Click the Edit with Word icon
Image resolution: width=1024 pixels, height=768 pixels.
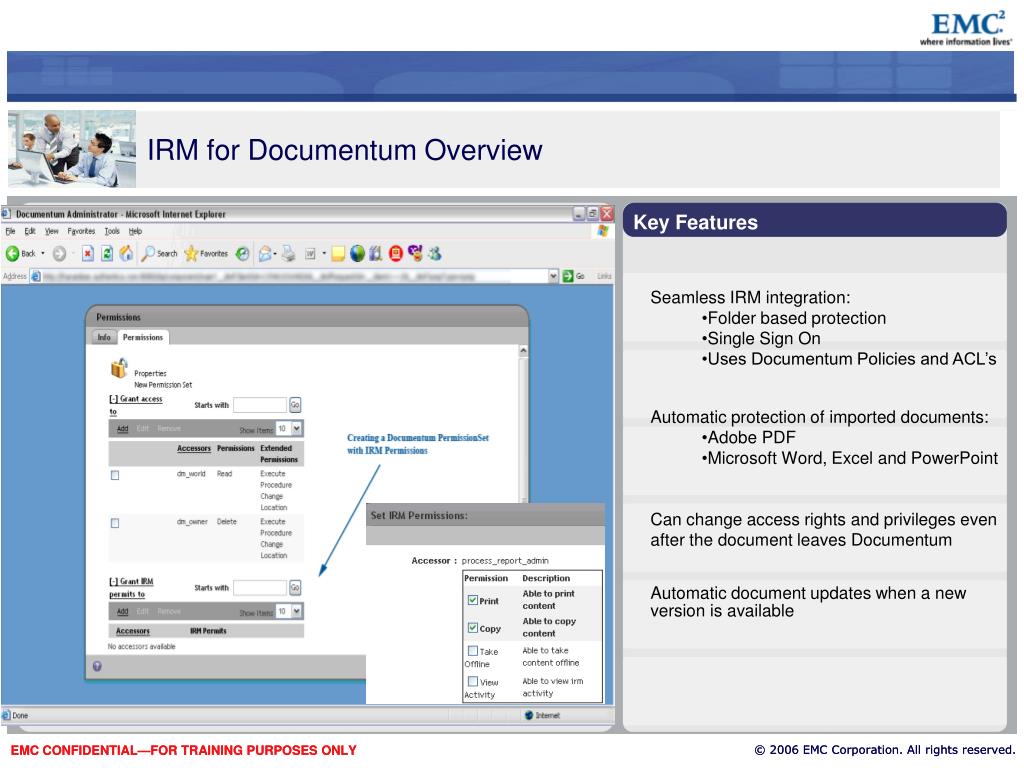(x=310, y=253)
